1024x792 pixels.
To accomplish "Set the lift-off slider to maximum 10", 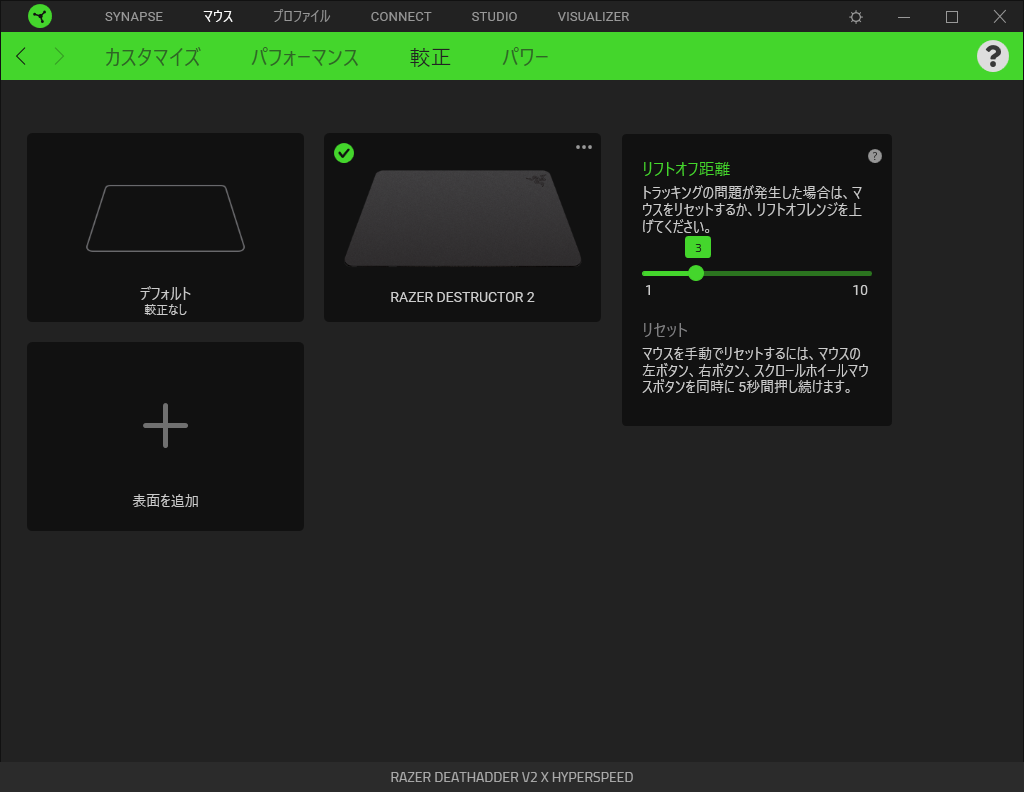I will click(871, 273).
